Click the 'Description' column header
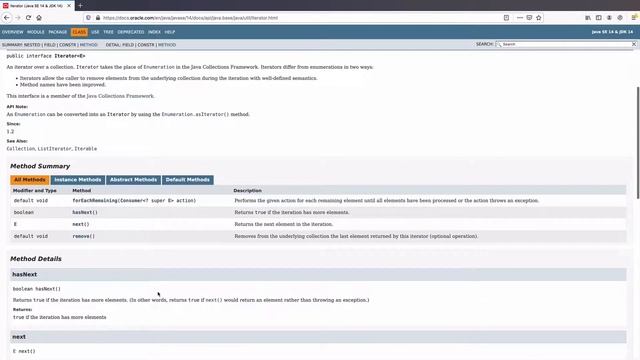 247,191
